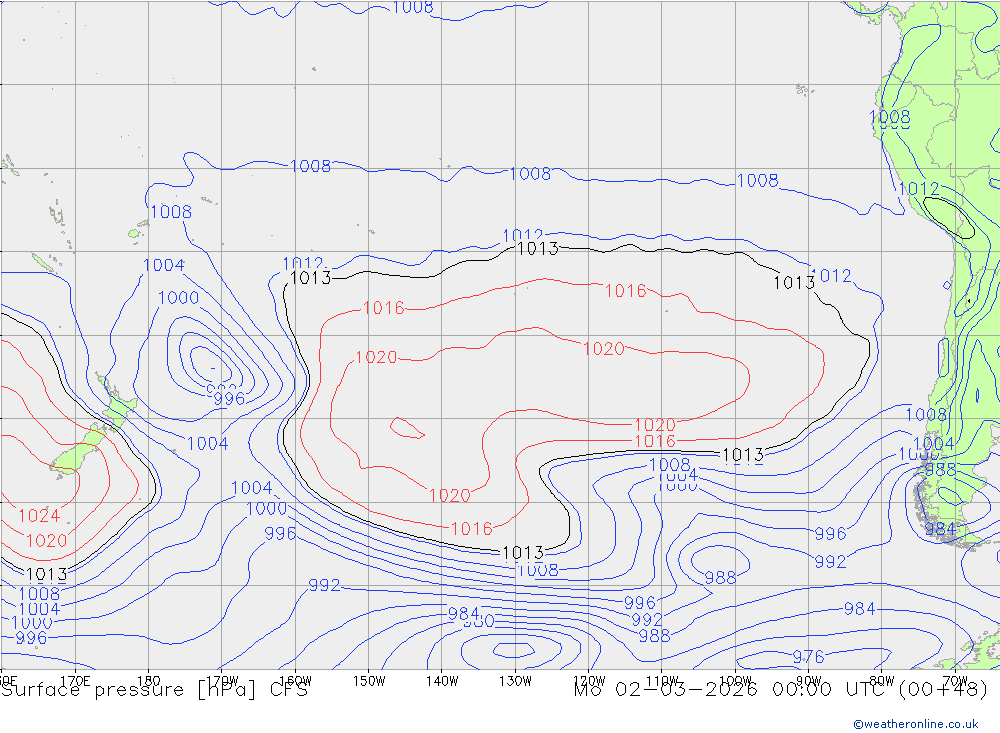The width and height of the screenshot is (1000, 733).
Task: Click the 170E longitude label
Action: click(x=75, y=681)
